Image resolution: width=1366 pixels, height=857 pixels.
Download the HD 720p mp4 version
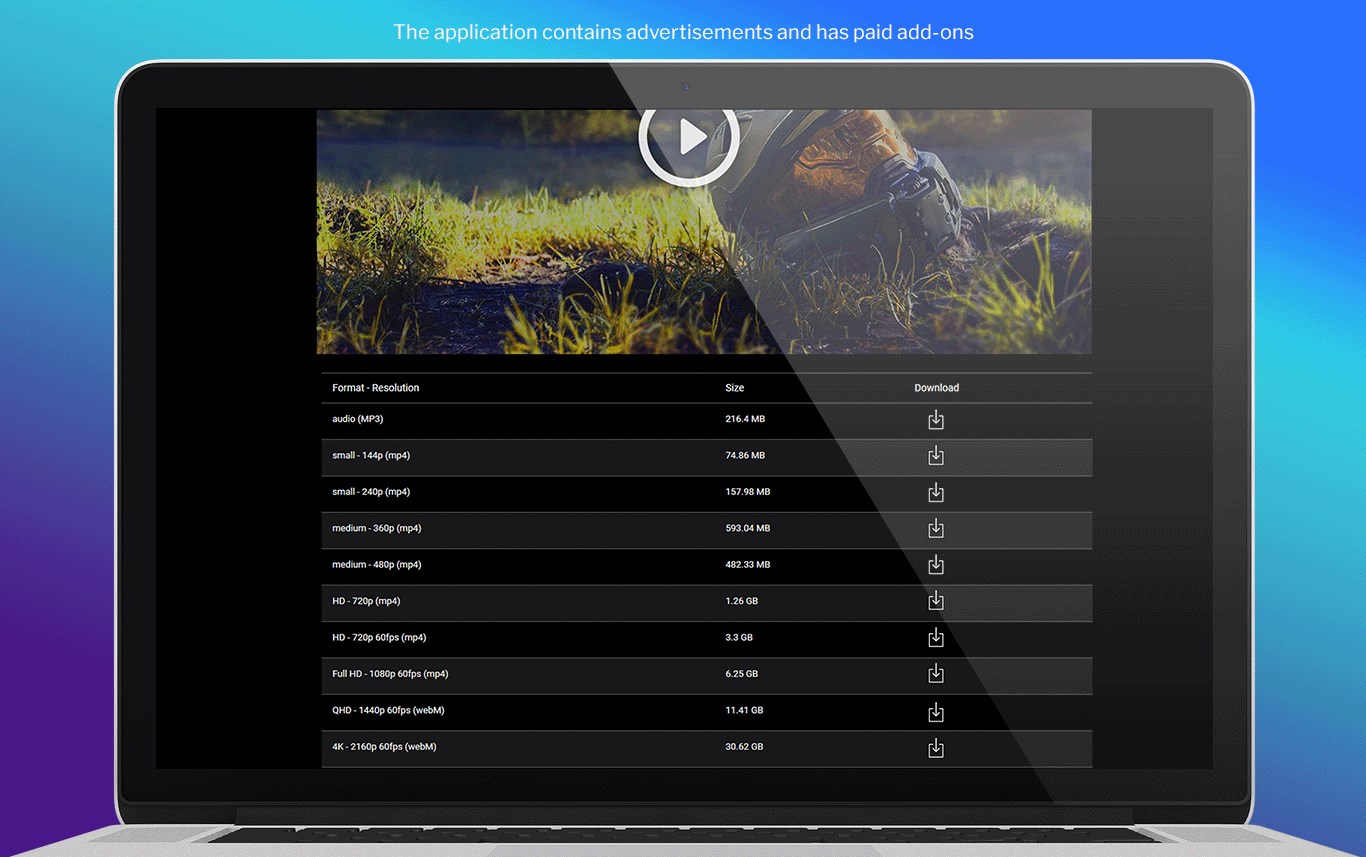tap(936, 601)
